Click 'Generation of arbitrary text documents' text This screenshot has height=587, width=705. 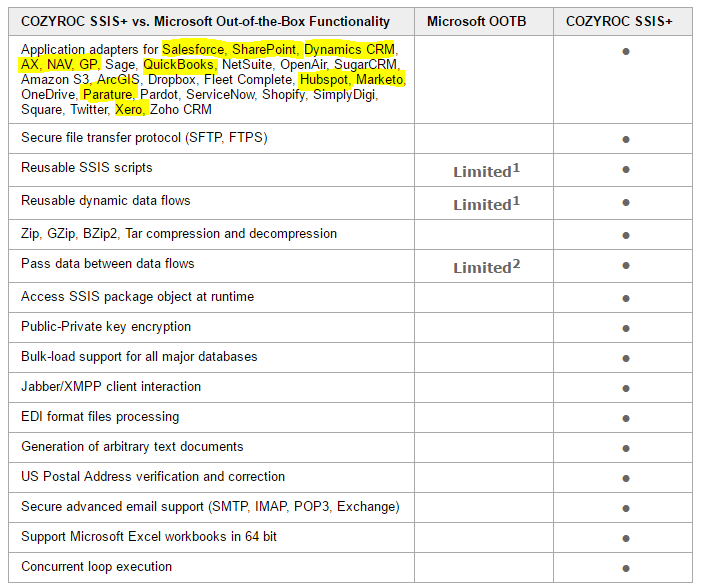(132, 447)
